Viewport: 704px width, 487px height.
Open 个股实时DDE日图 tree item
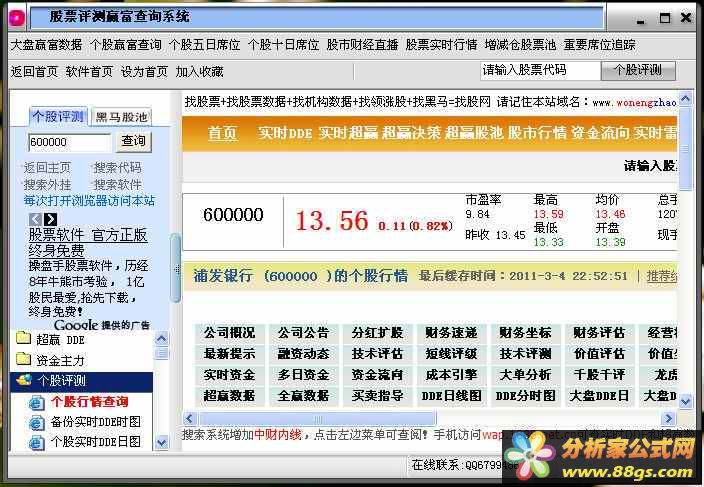click(96, 442)
